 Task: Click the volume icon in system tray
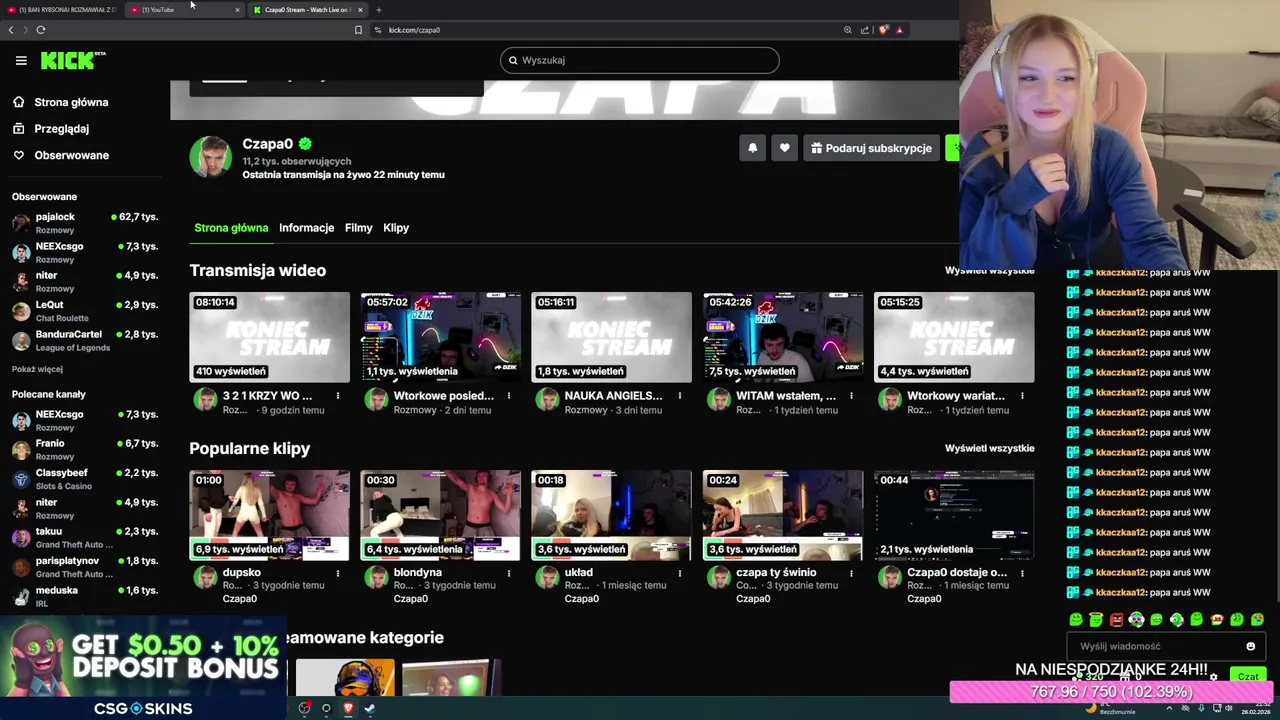[1230, 708]
